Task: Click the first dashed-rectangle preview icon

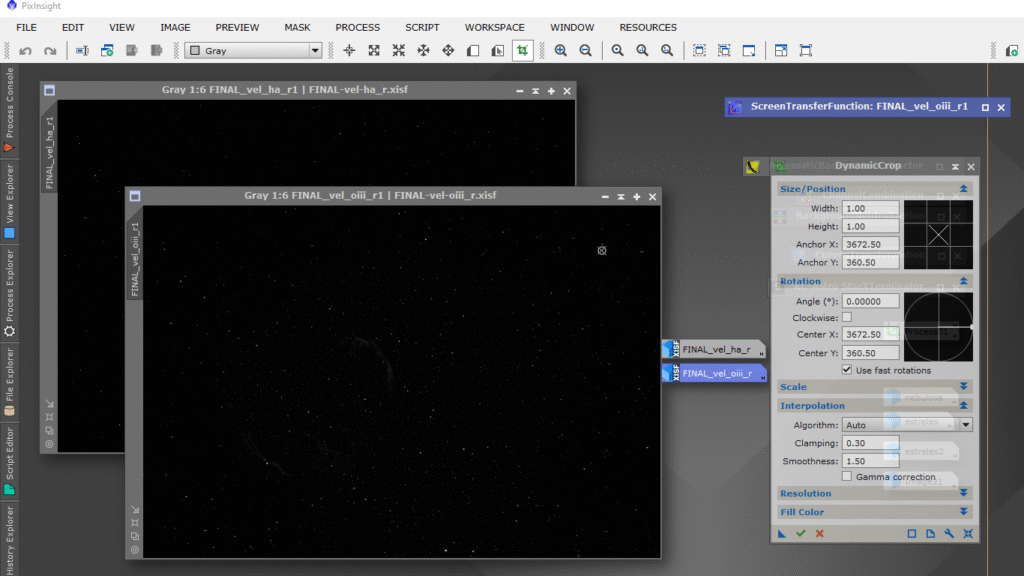Action: pos(699,51)
